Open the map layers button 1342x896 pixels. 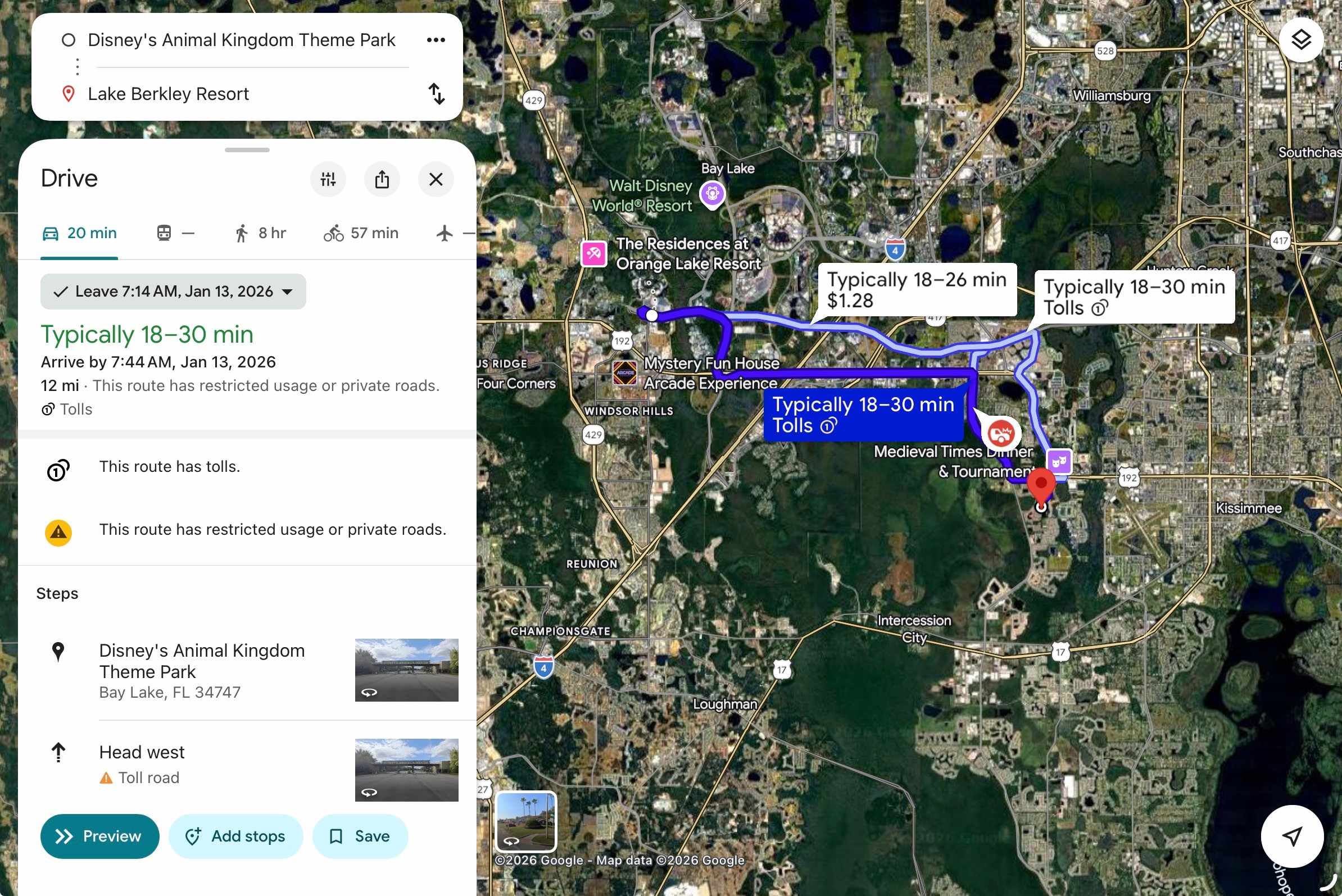pyautogui.click(x=1301, y=40)
